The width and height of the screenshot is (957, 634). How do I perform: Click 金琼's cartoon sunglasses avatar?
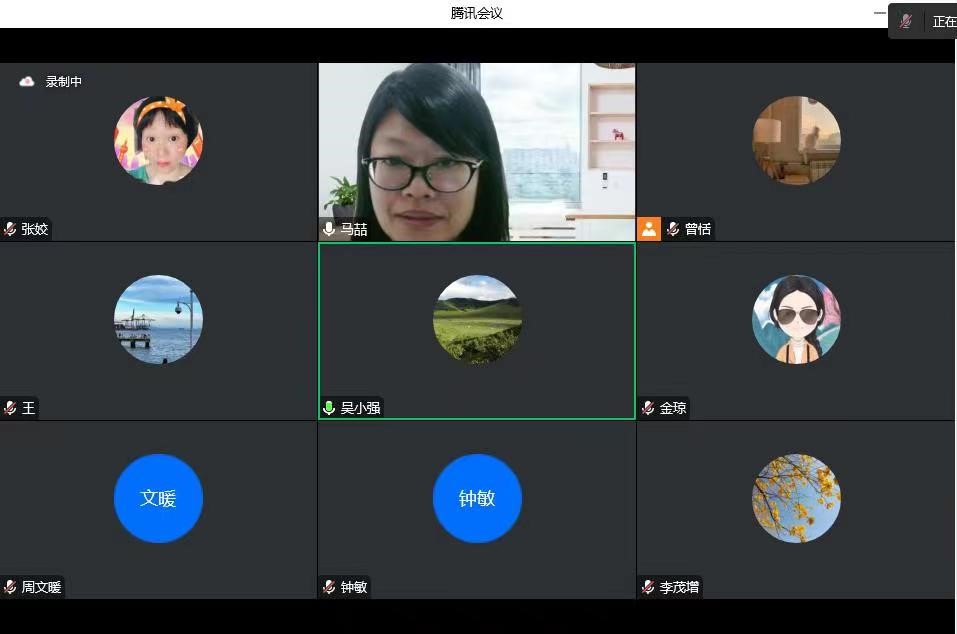pyautogui.click(x=796, y=319)
